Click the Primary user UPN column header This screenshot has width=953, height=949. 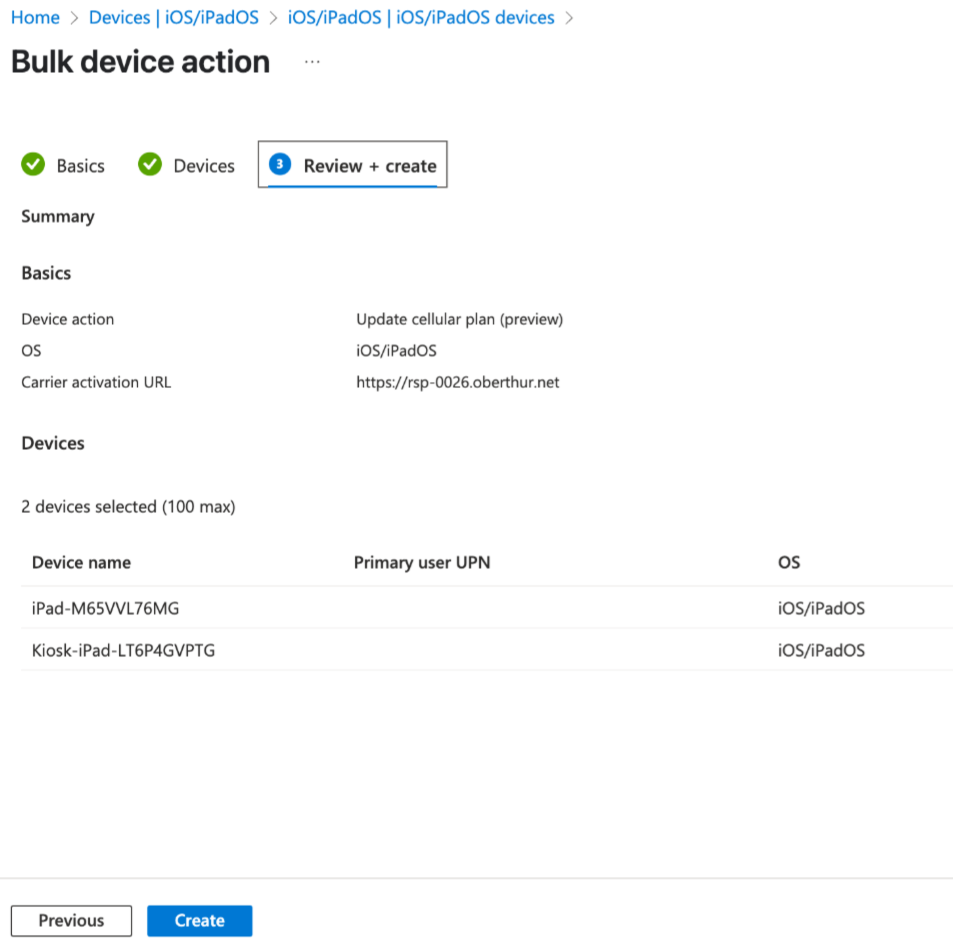pyautogui.click(x=422, y=562)
